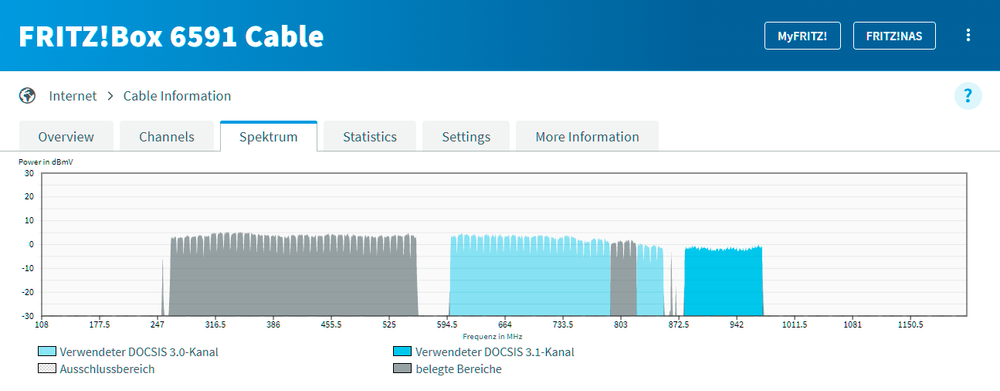Click the 316.5 frequency axis value
Screen dimensions: 1000x391
pyautogui.click(x=216, y=325)
